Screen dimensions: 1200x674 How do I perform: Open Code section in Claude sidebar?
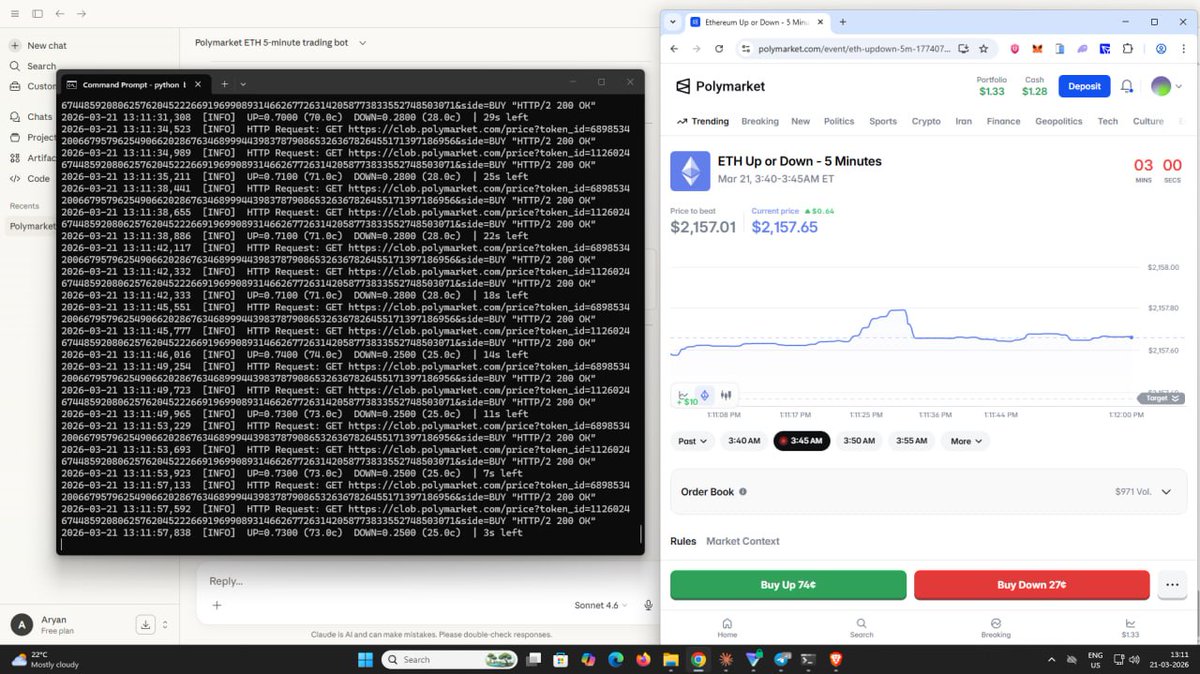click(x=30, y=178)
